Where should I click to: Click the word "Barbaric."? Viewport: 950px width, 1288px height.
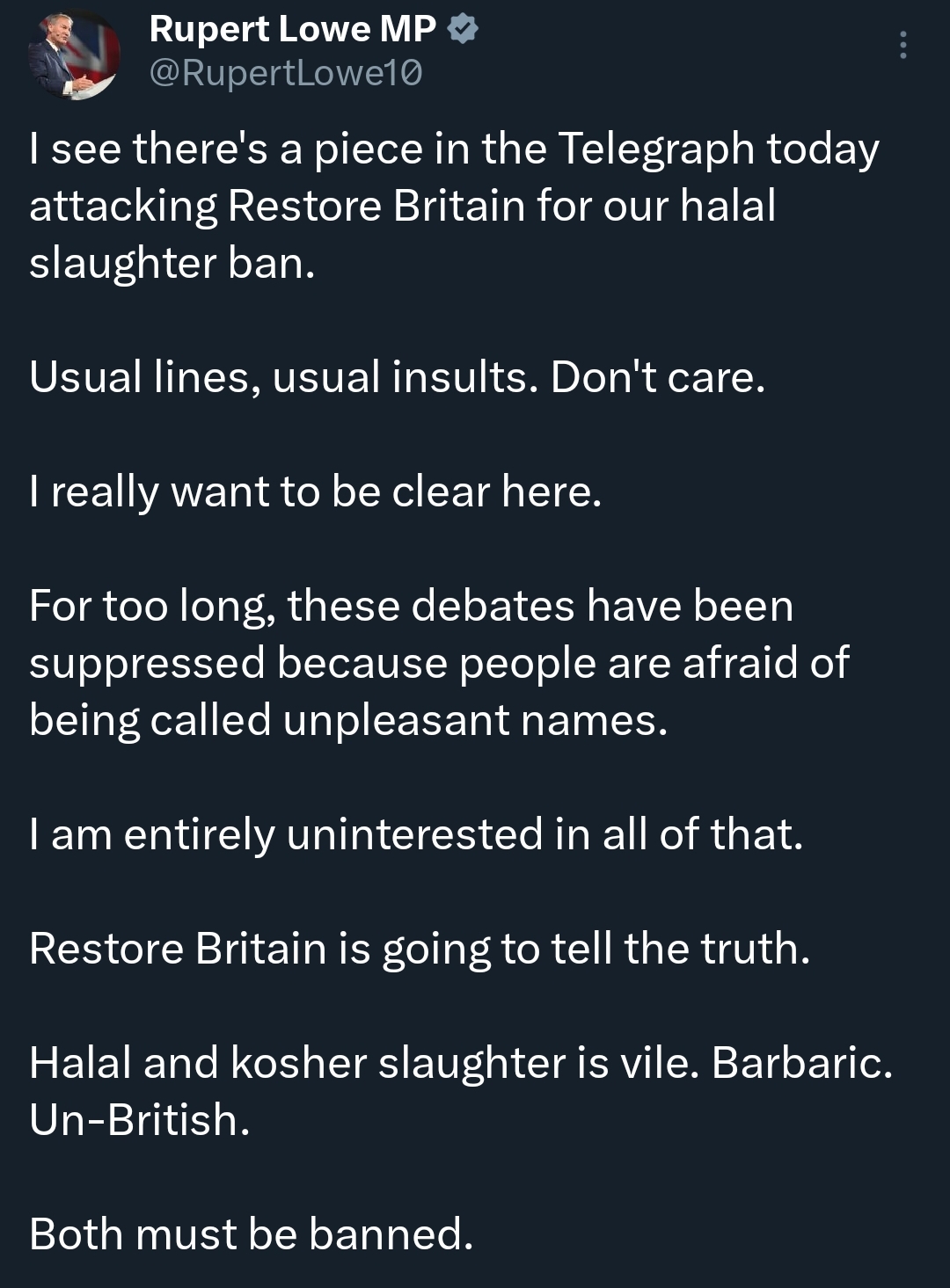801,1062
